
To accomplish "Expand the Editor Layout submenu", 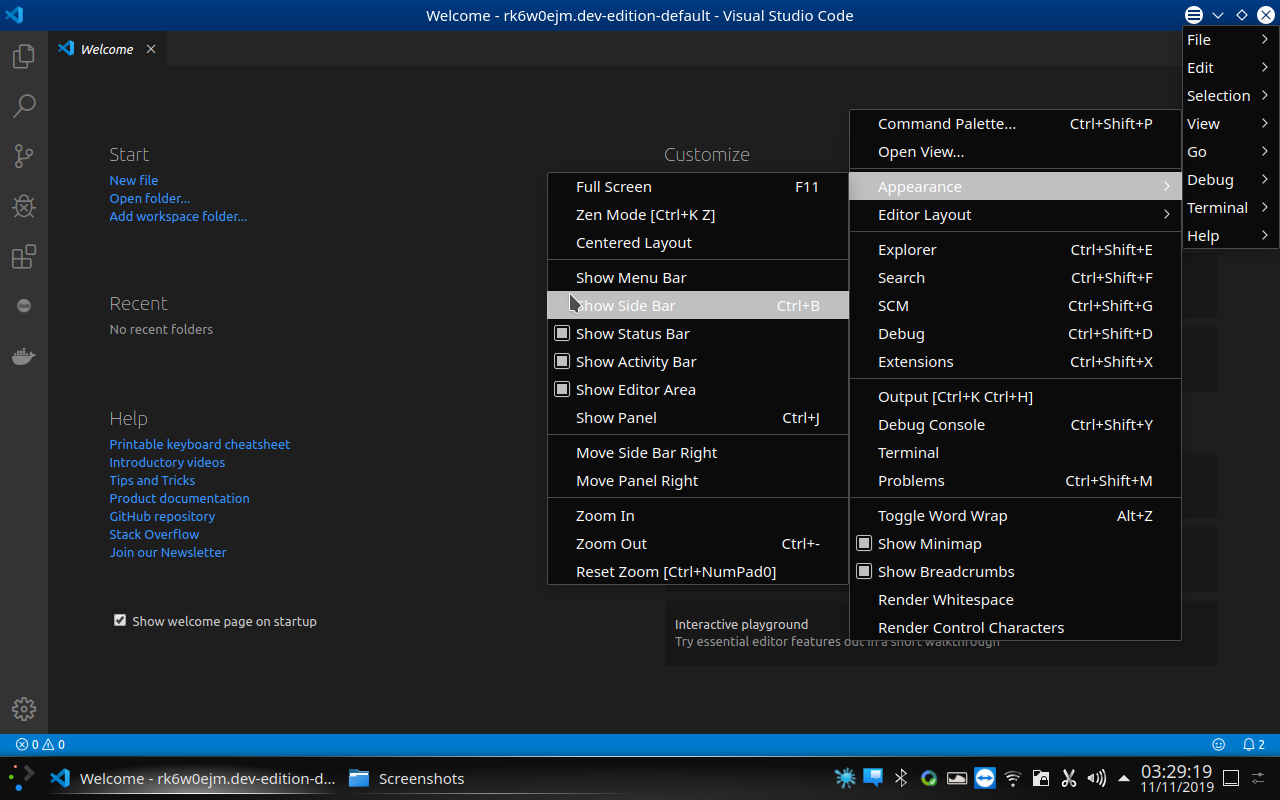I will point(1015,214).
